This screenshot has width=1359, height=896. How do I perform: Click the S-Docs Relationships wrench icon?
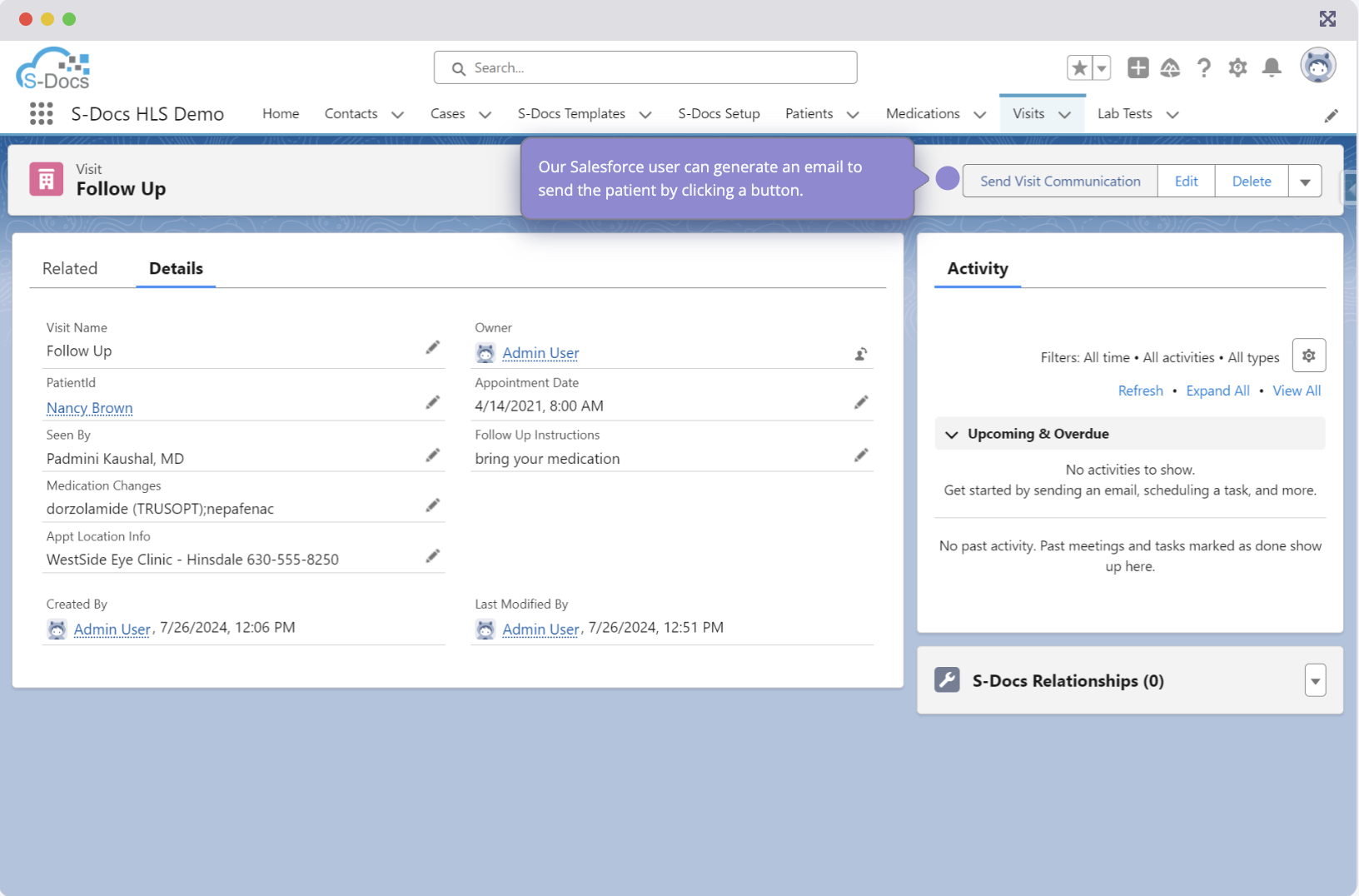[947, 680]
